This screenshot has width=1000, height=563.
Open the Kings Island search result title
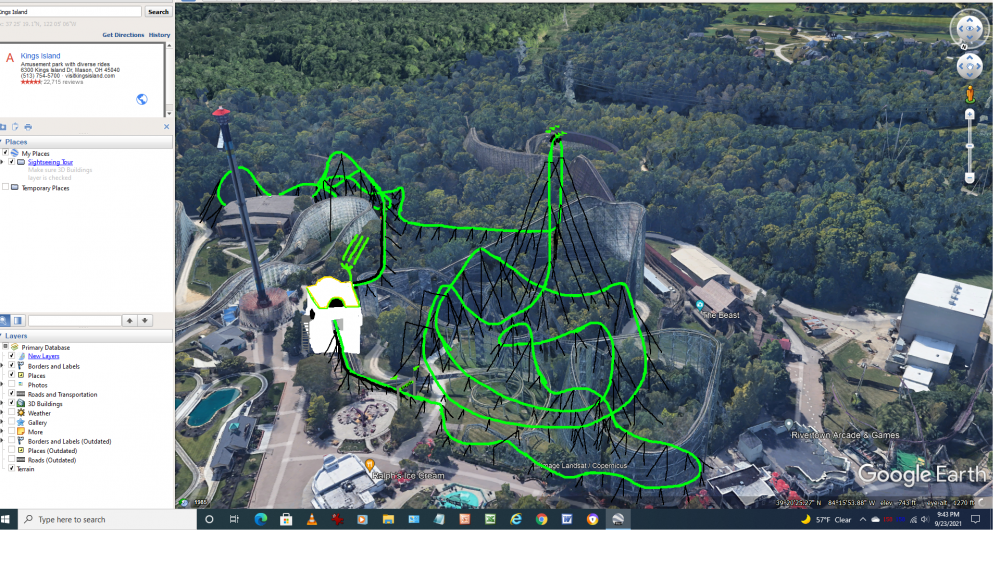[40, 56]
